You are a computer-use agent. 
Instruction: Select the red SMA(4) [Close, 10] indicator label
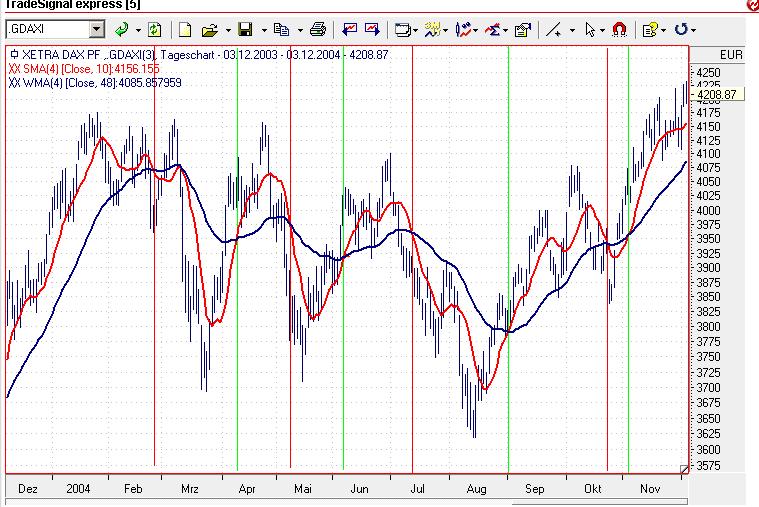[84, 69]
